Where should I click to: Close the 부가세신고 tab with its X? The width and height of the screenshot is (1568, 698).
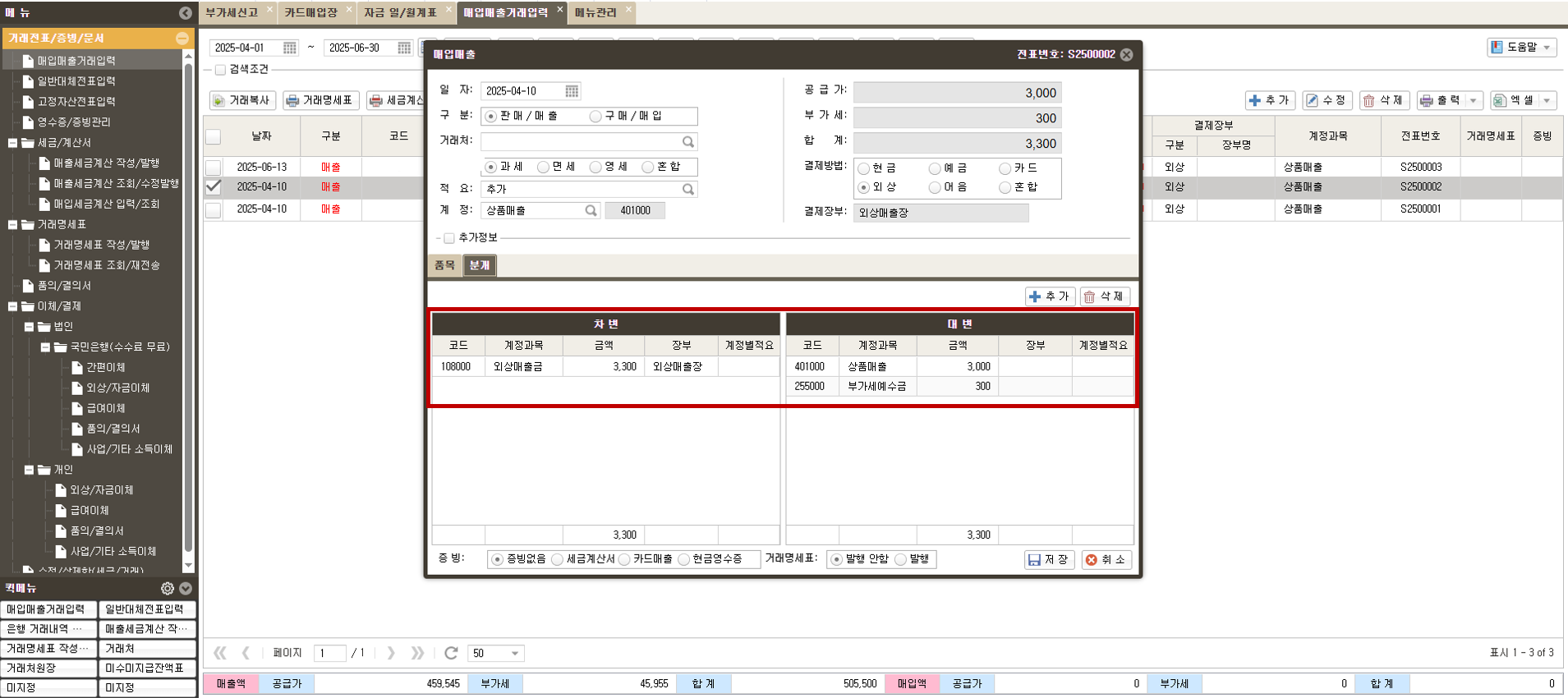point(269,10)
